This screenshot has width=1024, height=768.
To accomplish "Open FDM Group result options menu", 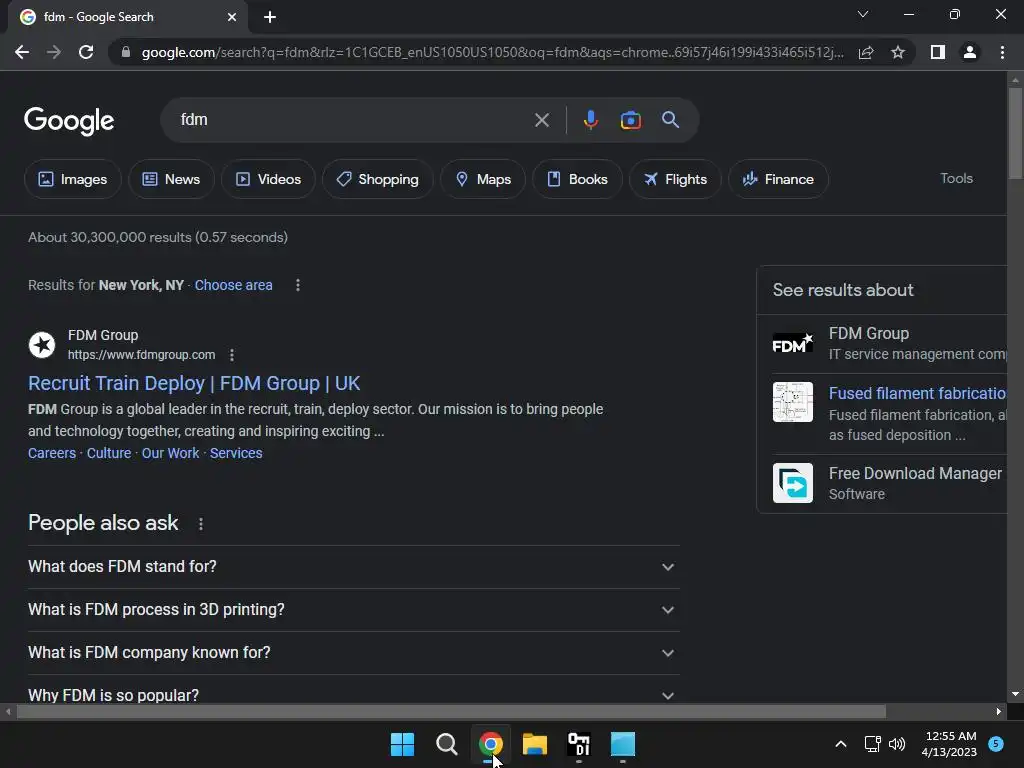I will click(232, 355).
